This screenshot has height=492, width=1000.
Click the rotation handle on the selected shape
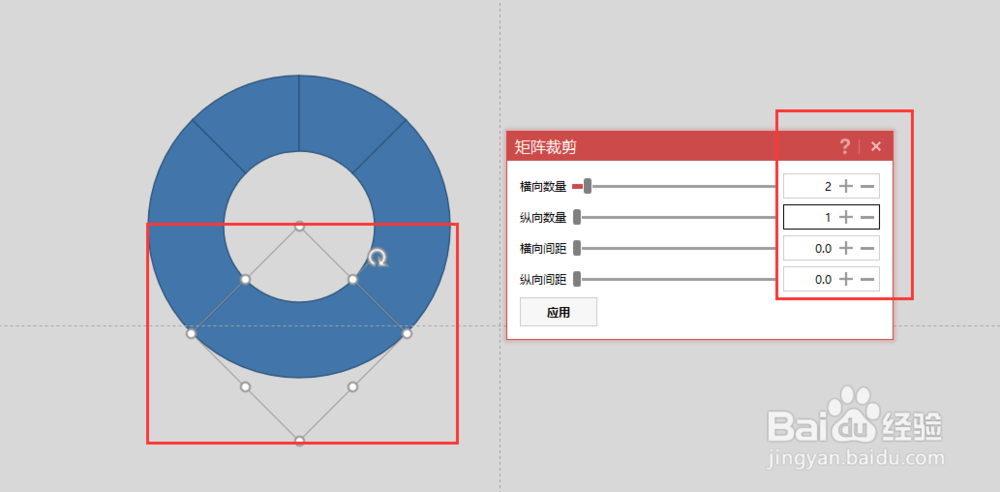point(378,258)
